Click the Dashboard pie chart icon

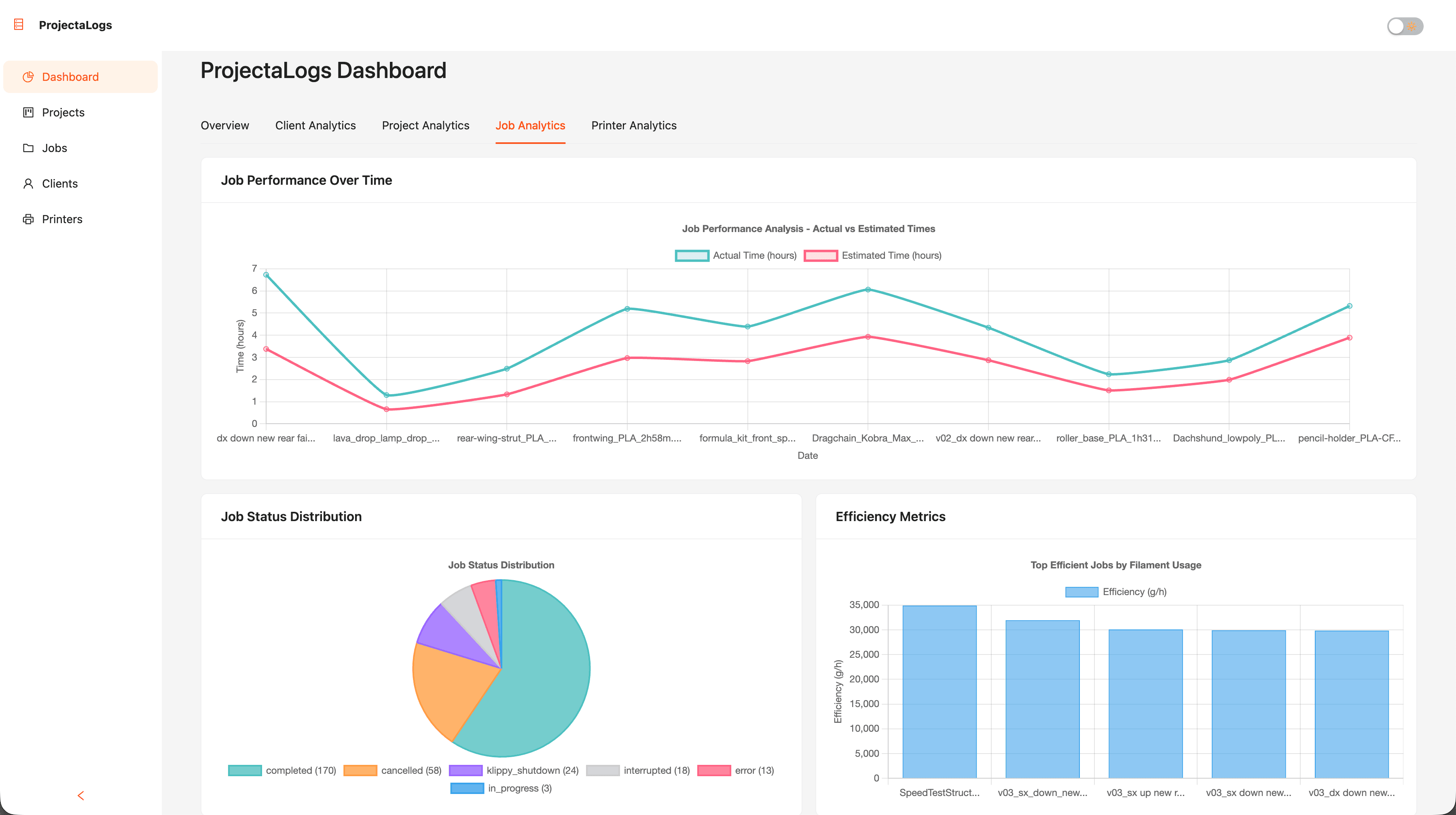[28, 77]
